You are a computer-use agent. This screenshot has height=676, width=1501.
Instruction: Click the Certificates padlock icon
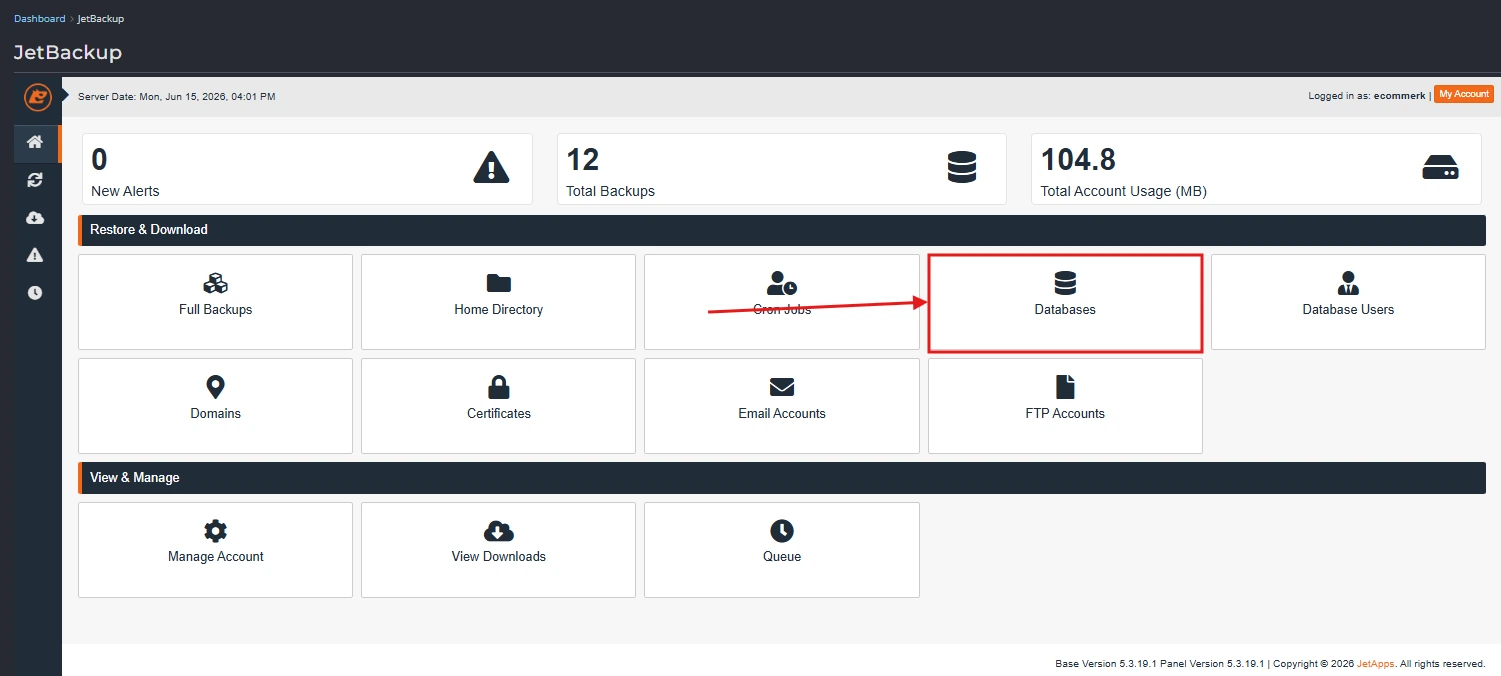click(498, 387)
